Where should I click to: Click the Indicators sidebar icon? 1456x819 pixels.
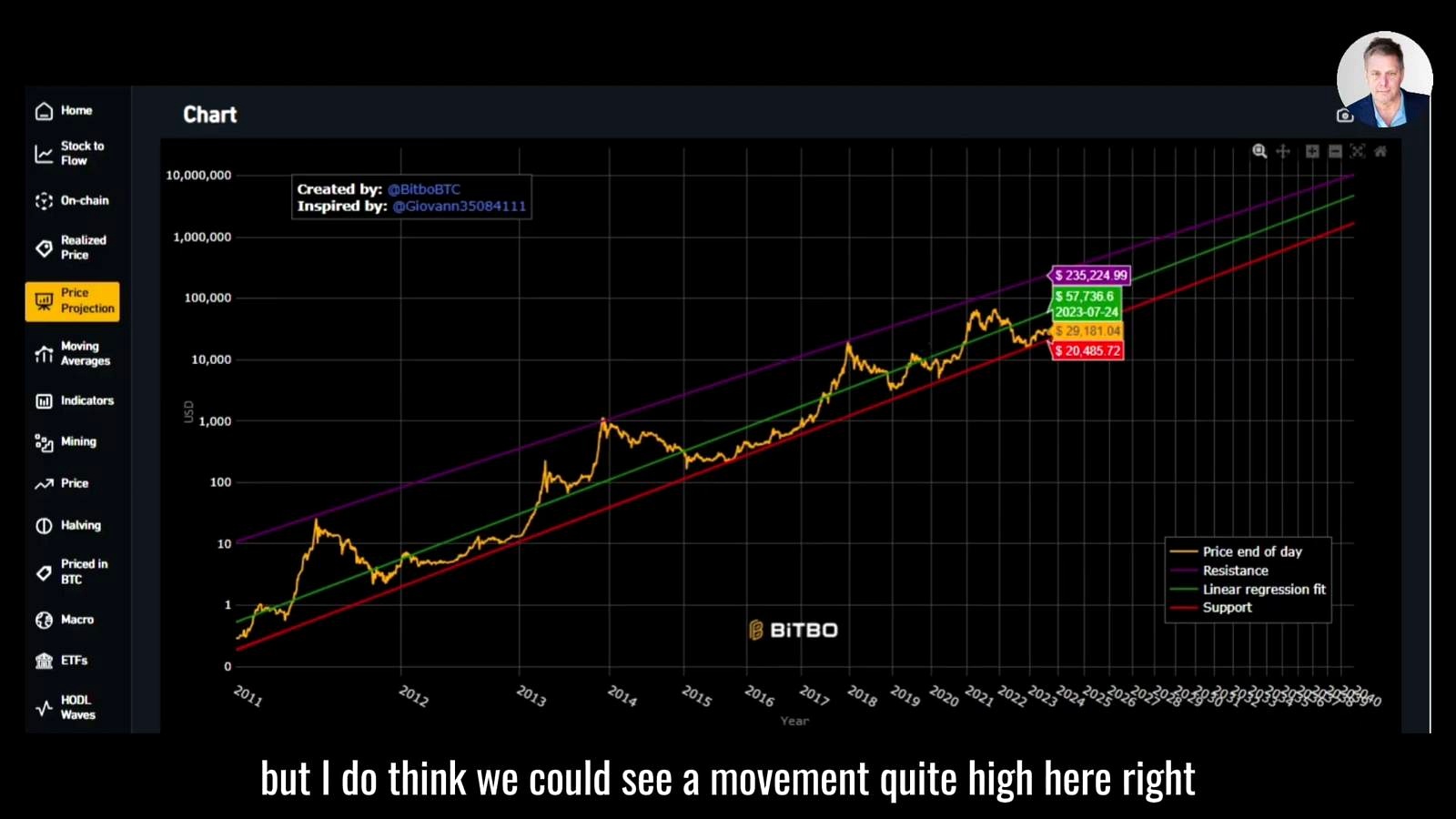(44, 401)
